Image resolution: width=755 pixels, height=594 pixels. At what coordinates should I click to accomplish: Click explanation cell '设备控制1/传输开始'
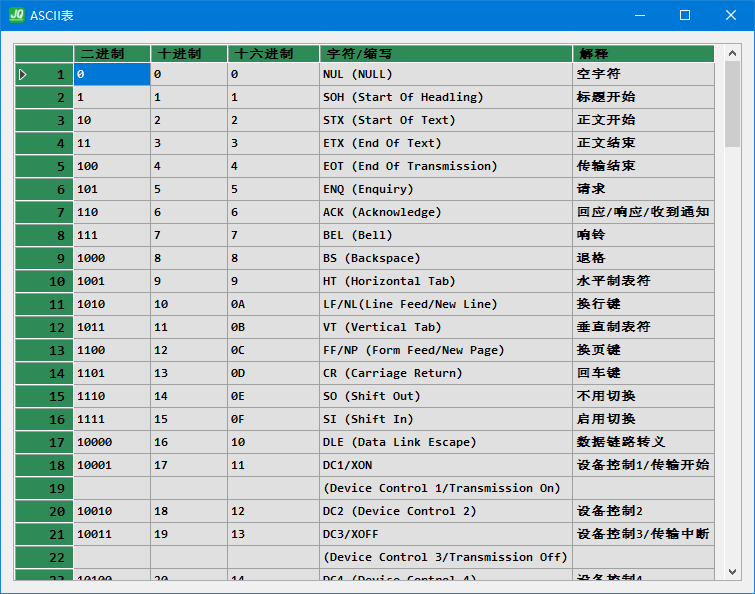(643, 465)
